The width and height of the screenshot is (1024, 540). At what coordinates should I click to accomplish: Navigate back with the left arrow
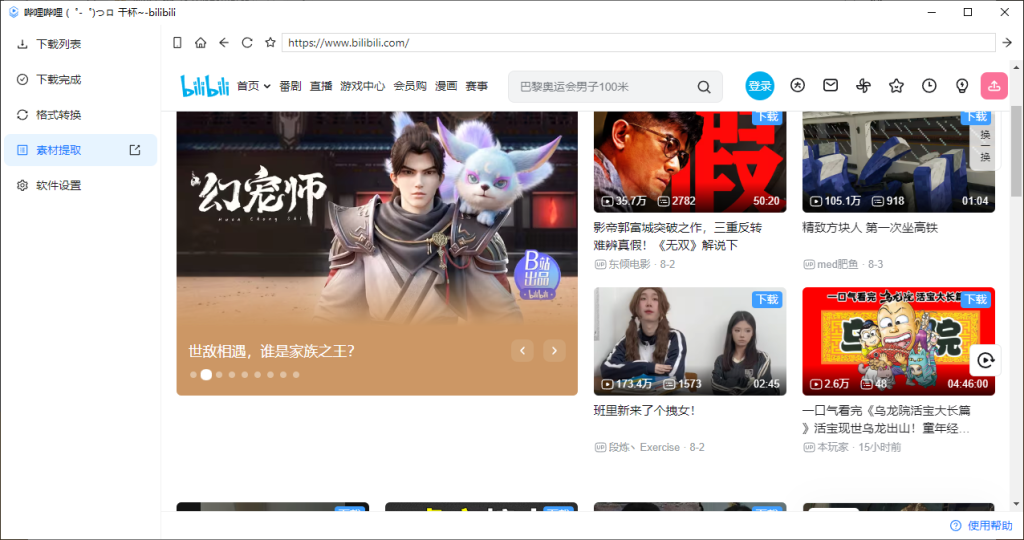click(x=224, y=42)
